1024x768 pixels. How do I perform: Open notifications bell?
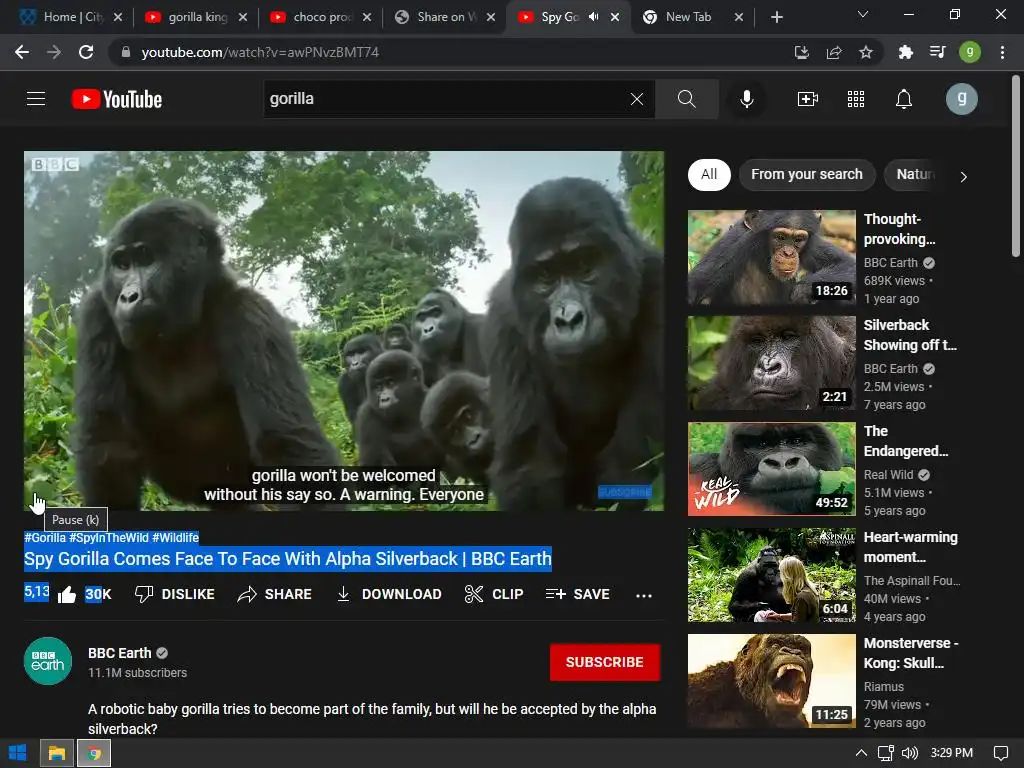tap(904, 99)
